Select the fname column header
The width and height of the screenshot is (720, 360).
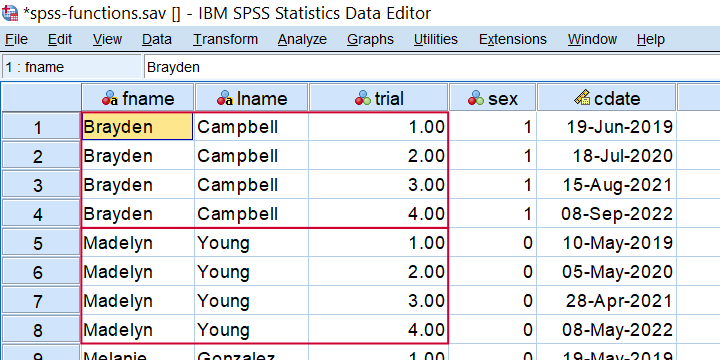tap(138, 97)
